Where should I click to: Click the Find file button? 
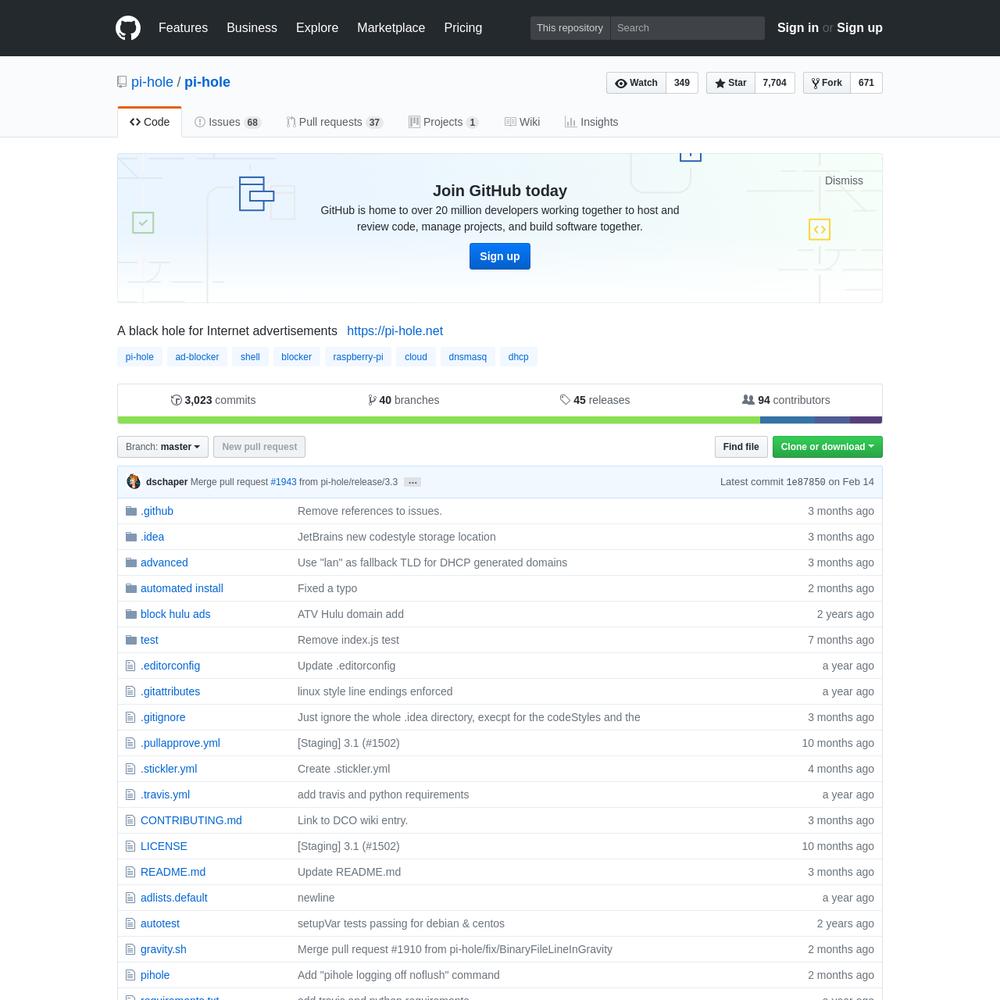point(740,447)
